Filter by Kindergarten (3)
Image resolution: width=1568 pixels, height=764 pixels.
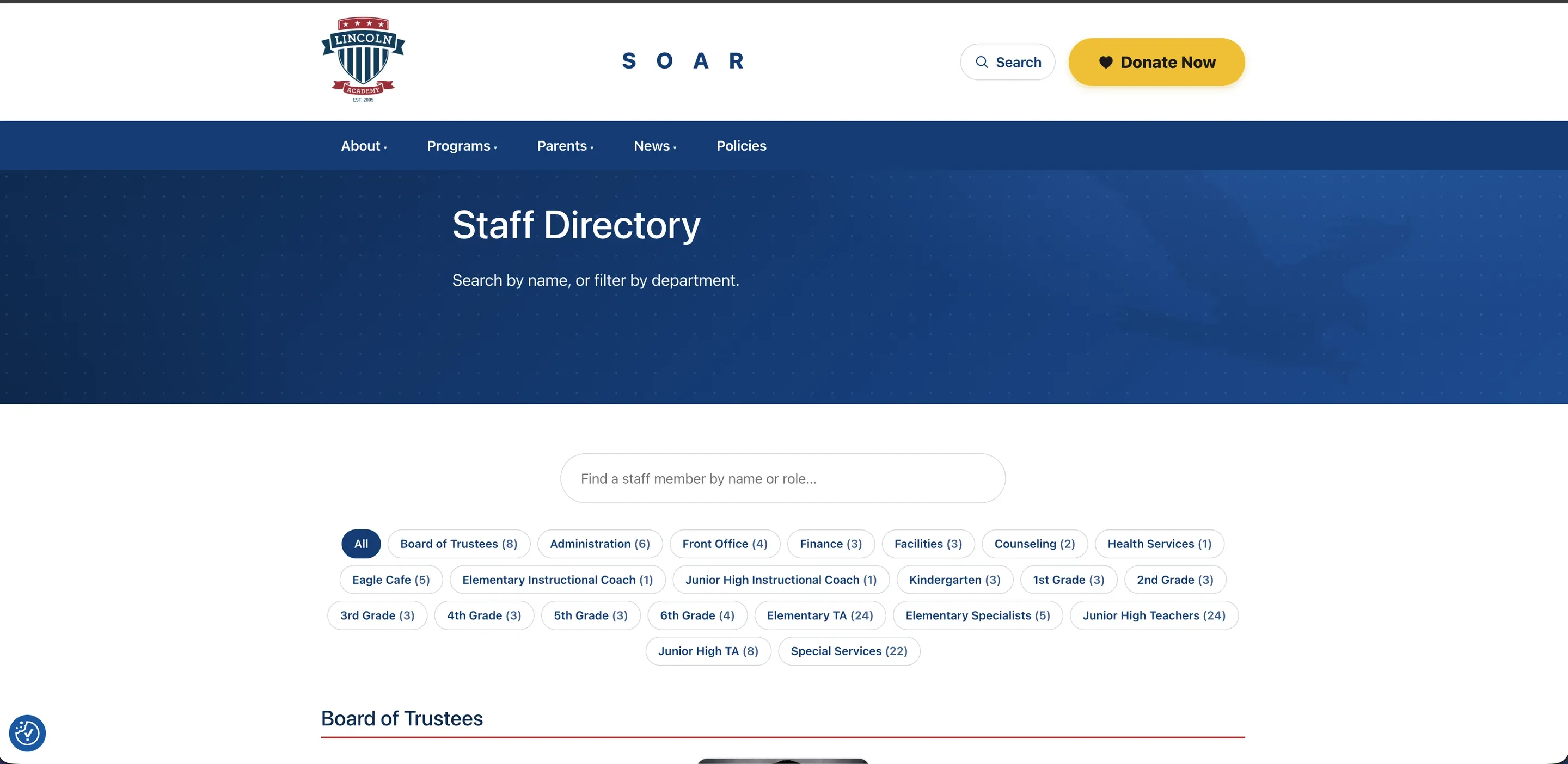(x=955, y=580)
